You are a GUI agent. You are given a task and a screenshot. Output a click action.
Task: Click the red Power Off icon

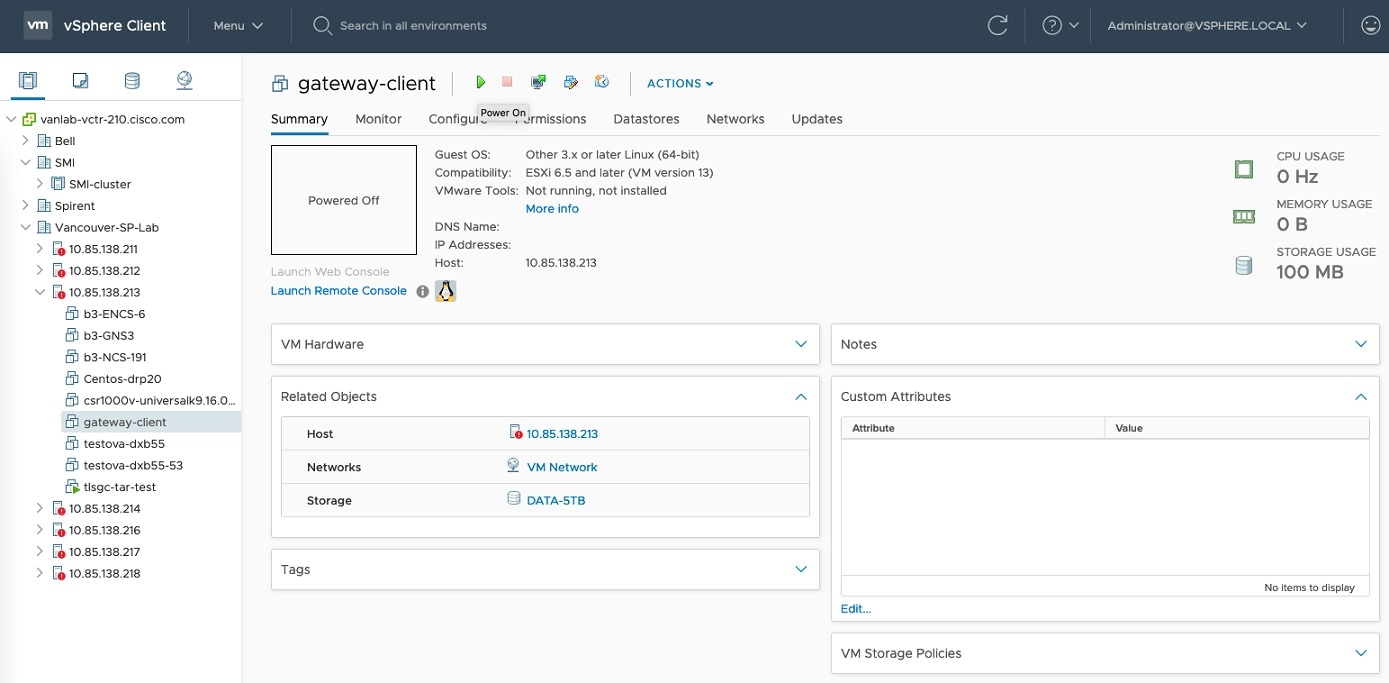coord(506,83)
